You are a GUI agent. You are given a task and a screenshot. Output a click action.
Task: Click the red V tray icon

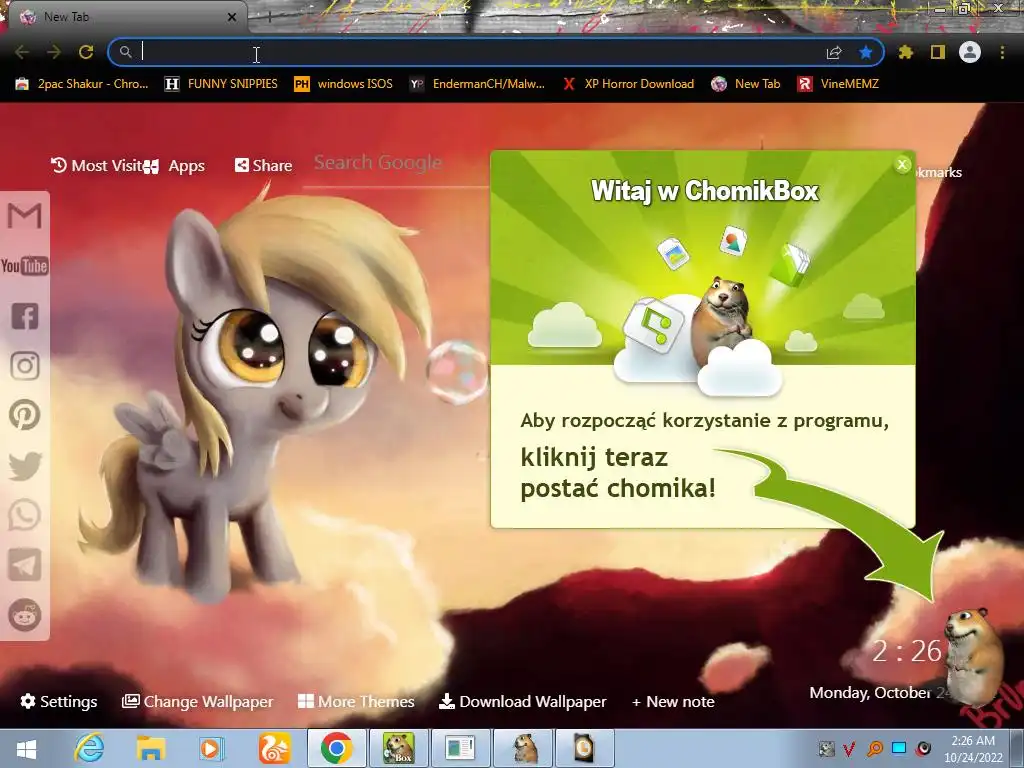pyautogui.click(x=850, y=748)
